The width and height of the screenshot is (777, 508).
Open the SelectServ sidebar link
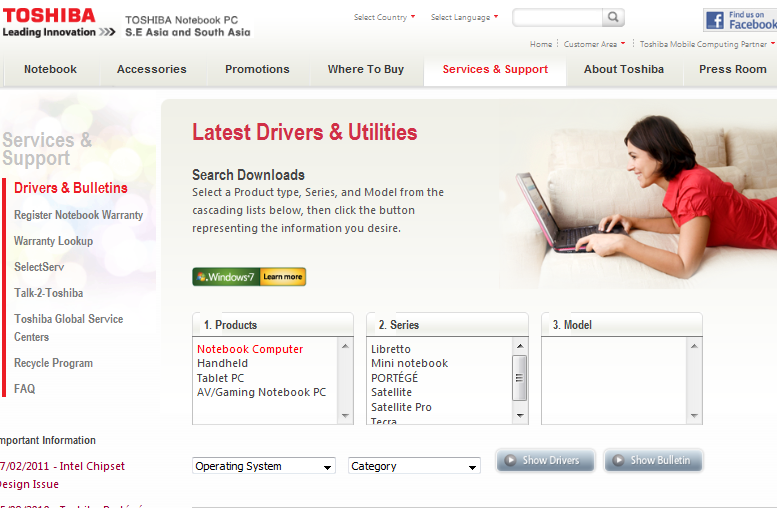pyautogui.click(x=39, y=267)
